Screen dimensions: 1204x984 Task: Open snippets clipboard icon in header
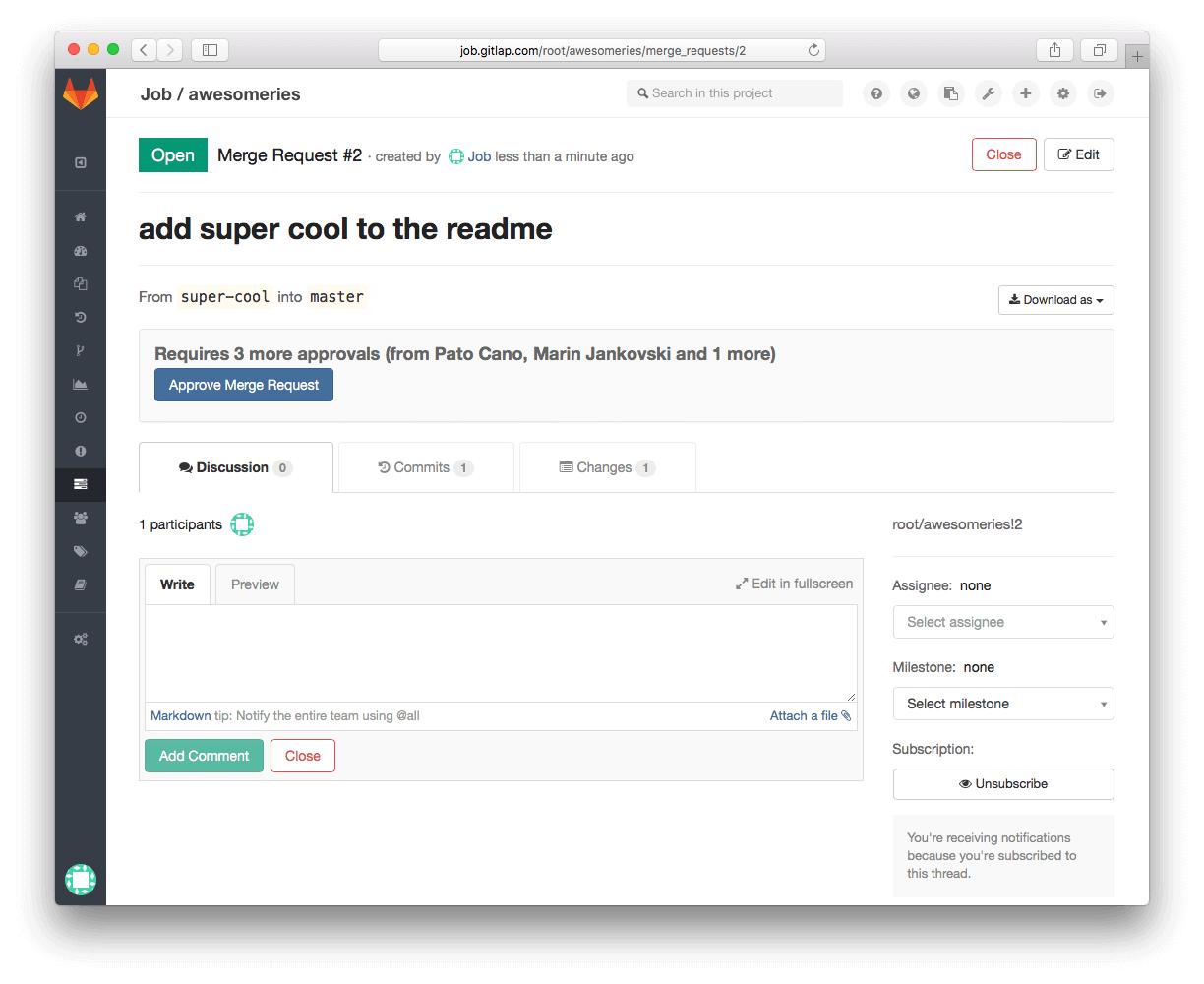pyautogui.click(x=951, y=93)
